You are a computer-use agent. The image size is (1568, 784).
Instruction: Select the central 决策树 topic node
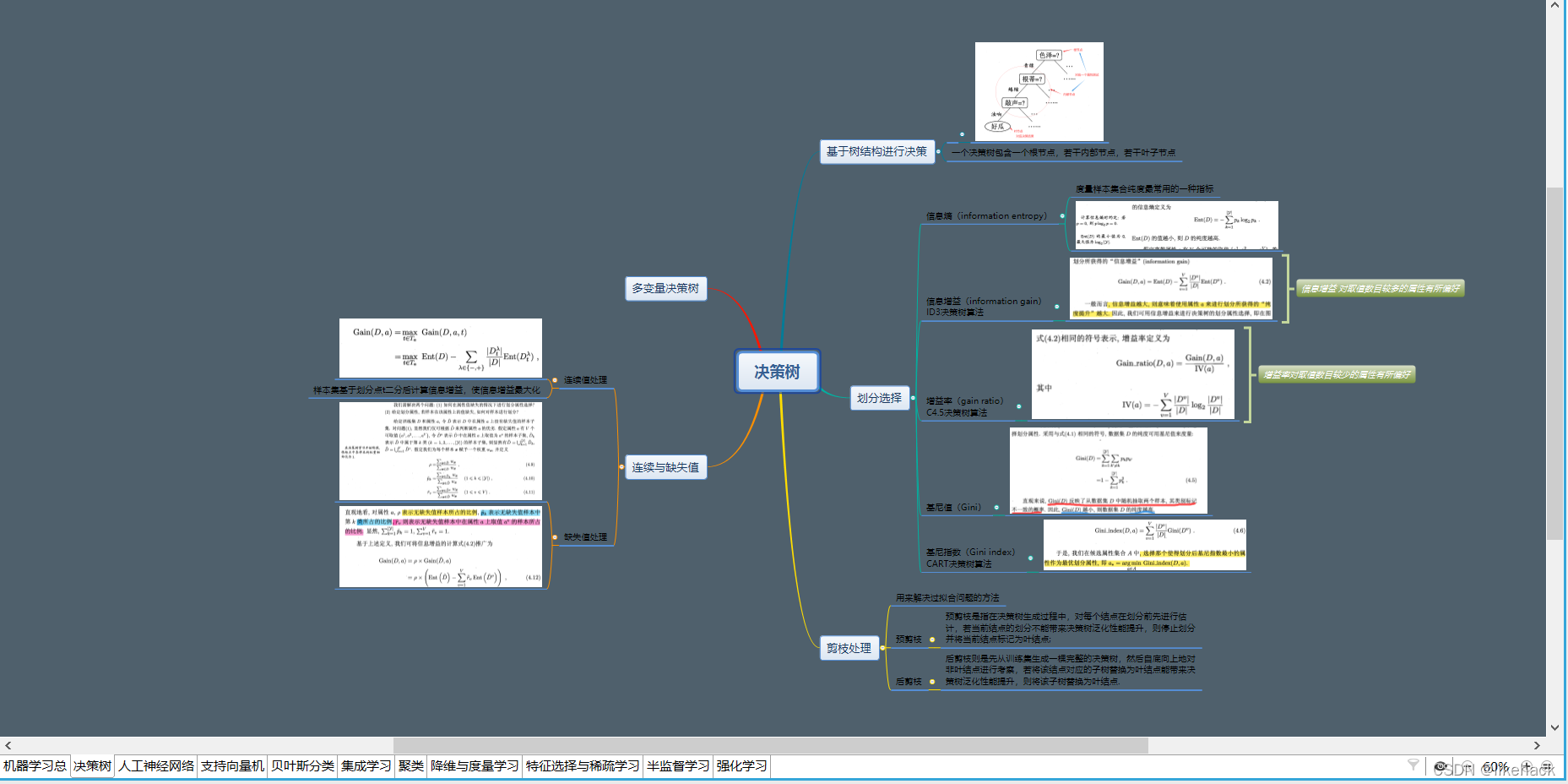point(777,372)
